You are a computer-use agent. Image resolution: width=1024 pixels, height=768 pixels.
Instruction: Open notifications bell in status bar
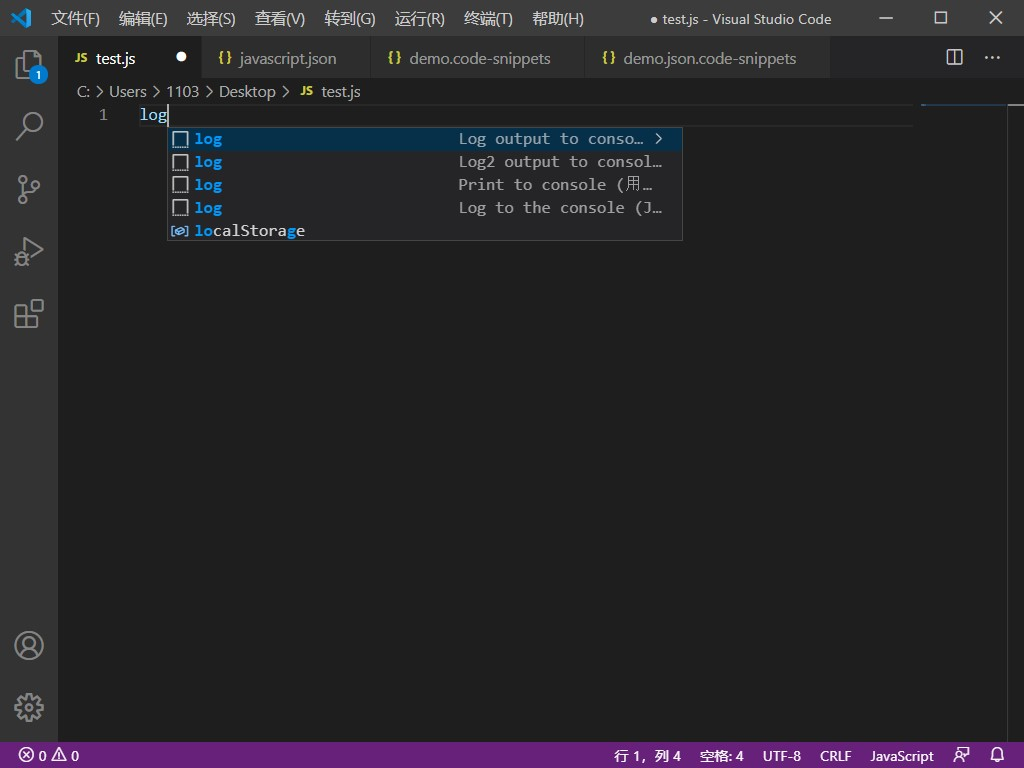tap(997, 755)
